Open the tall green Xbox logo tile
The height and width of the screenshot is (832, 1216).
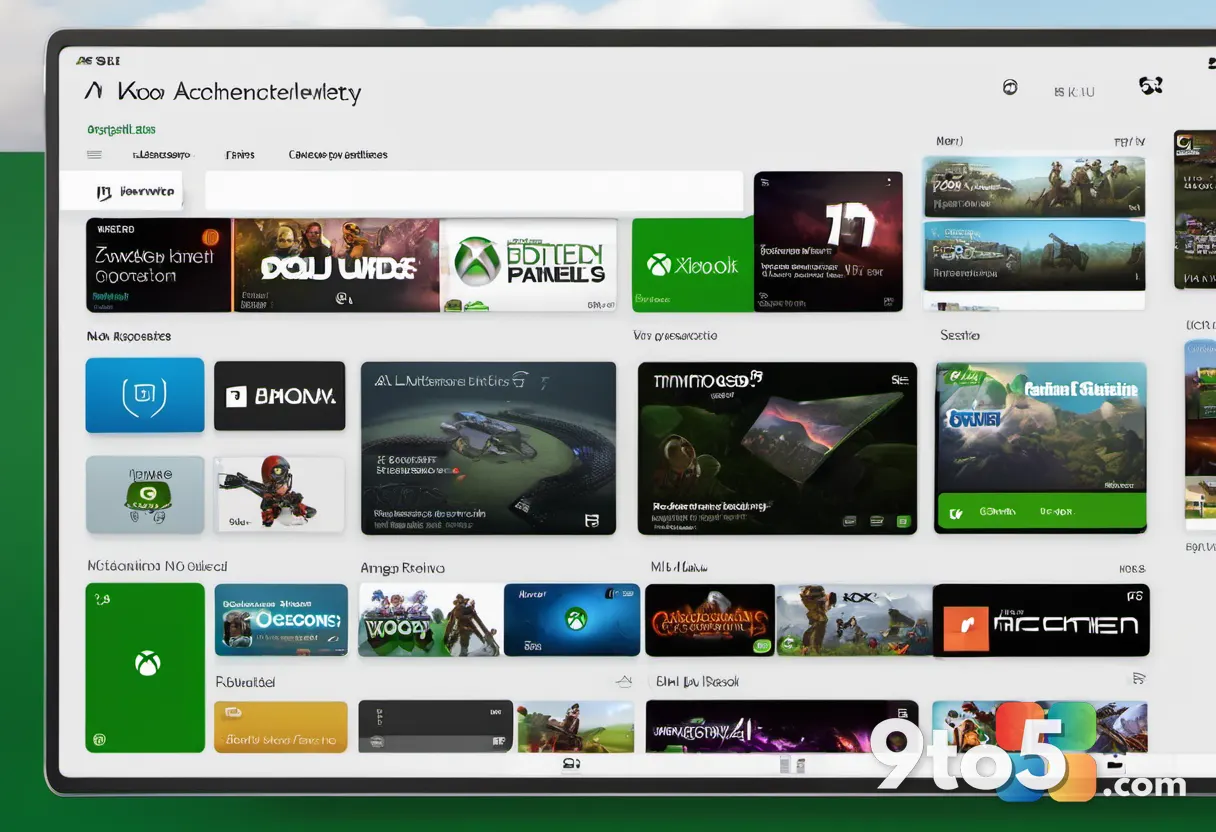coord(145,667)
